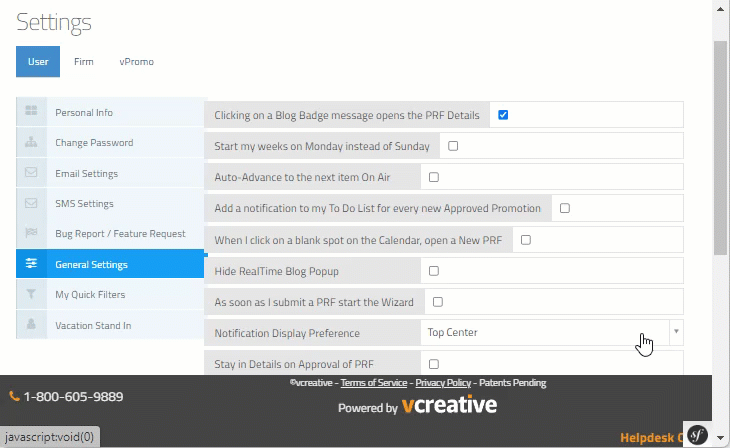This screenshot has width=730, height=448.
Task: Click the Hide RealTime Blog Popup label
Action: [277, 272]
